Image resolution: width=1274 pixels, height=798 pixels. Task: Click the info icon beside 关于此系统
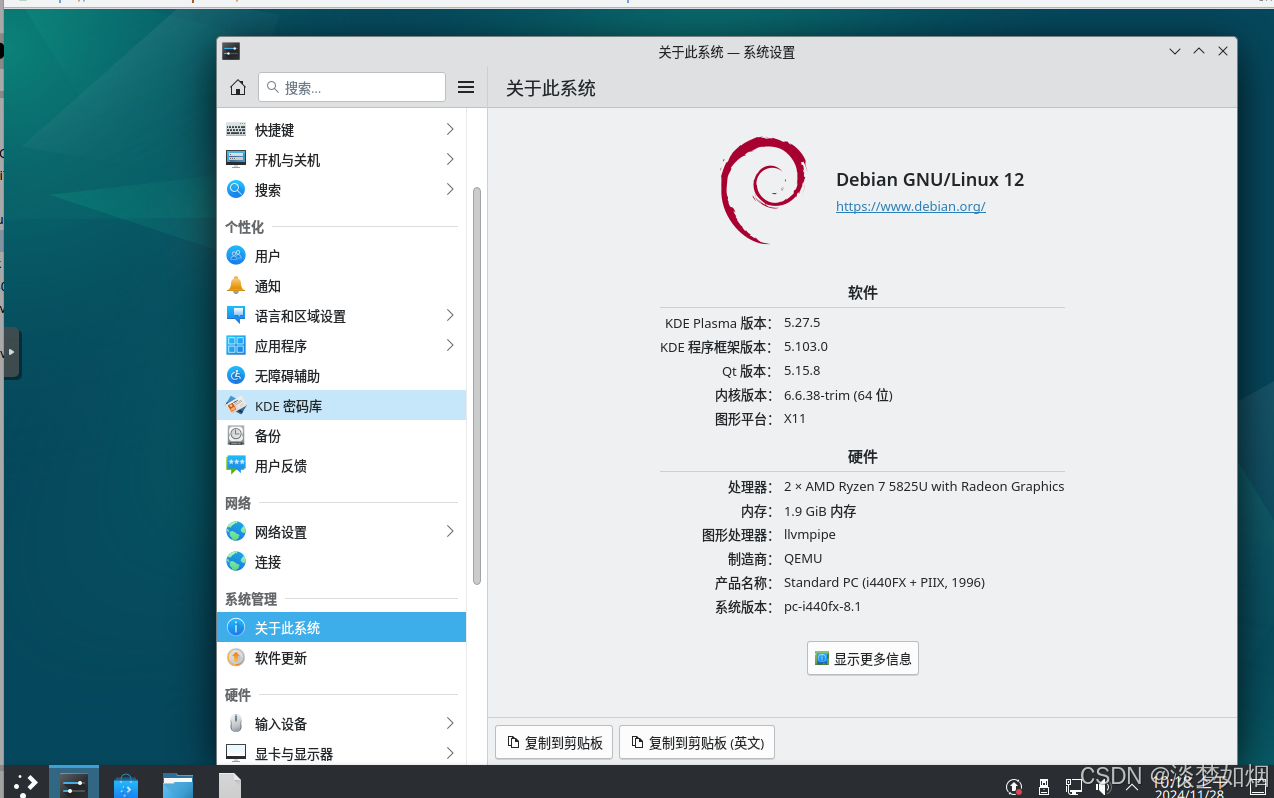(x=236, y=627)
